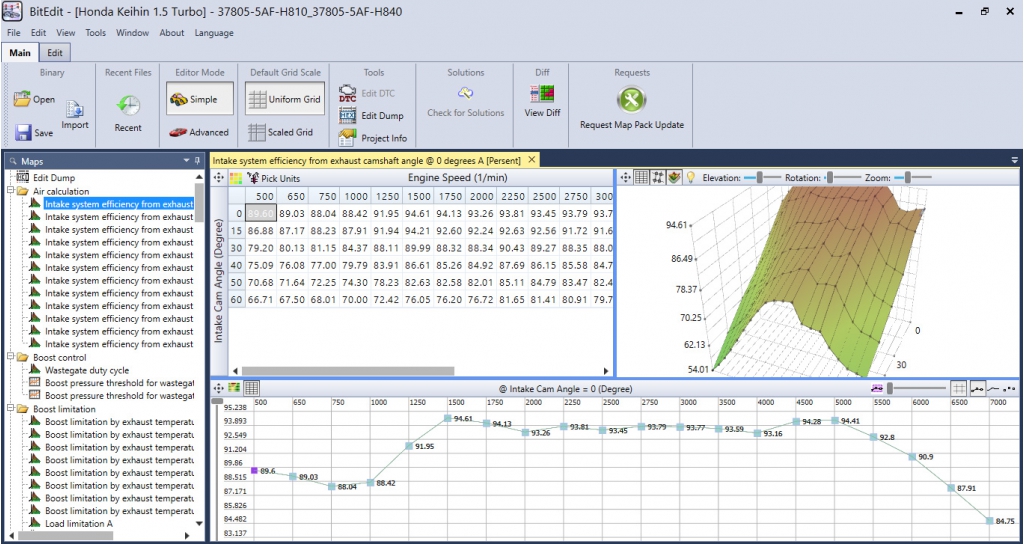
Task: Save the binary using the floppy Save icon
Action: click(x=24, y=133)
